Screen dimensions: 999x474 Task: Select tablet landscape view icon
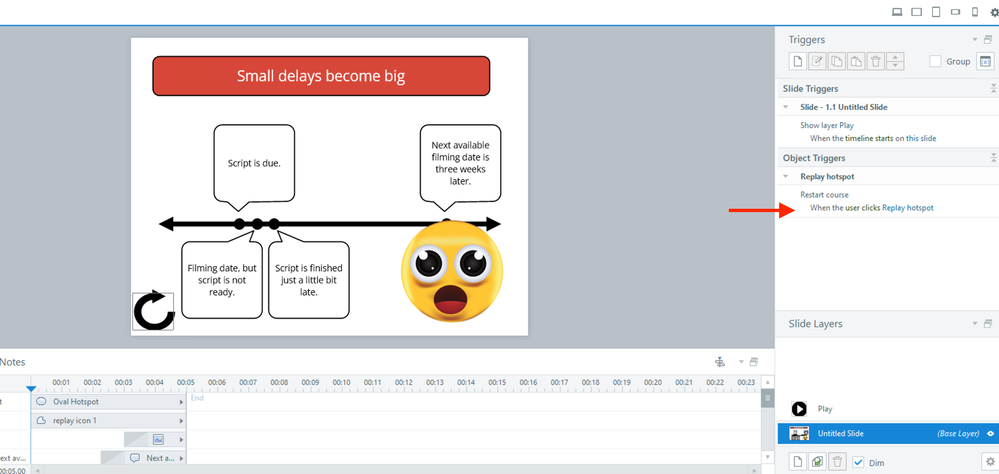coord(917,11)
